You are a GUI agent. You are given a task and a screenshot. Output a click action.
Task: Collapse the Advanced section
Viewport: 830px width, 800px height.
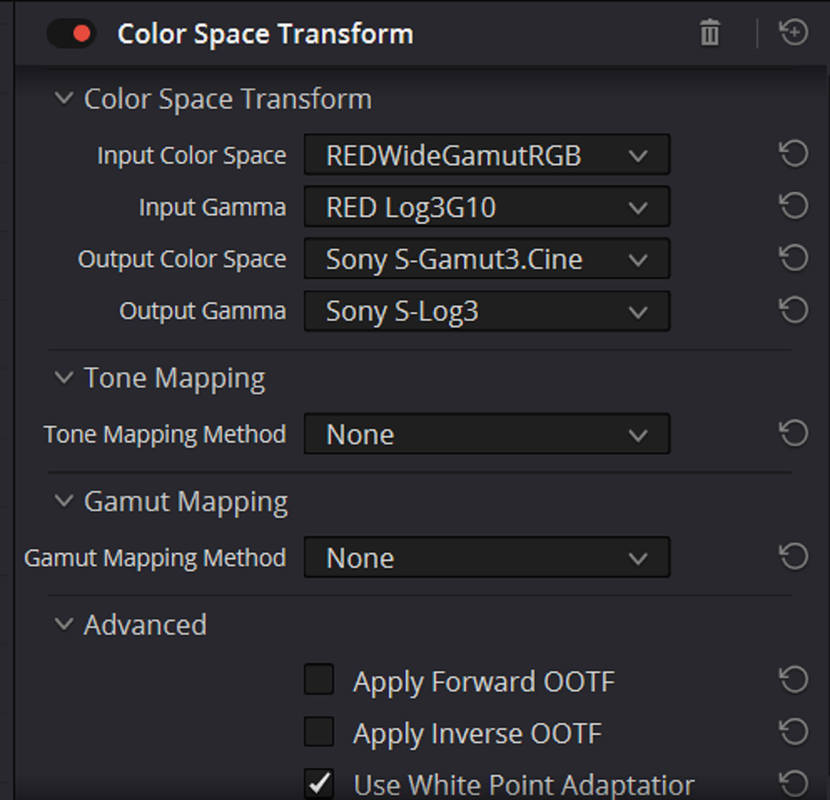[64, 624]
